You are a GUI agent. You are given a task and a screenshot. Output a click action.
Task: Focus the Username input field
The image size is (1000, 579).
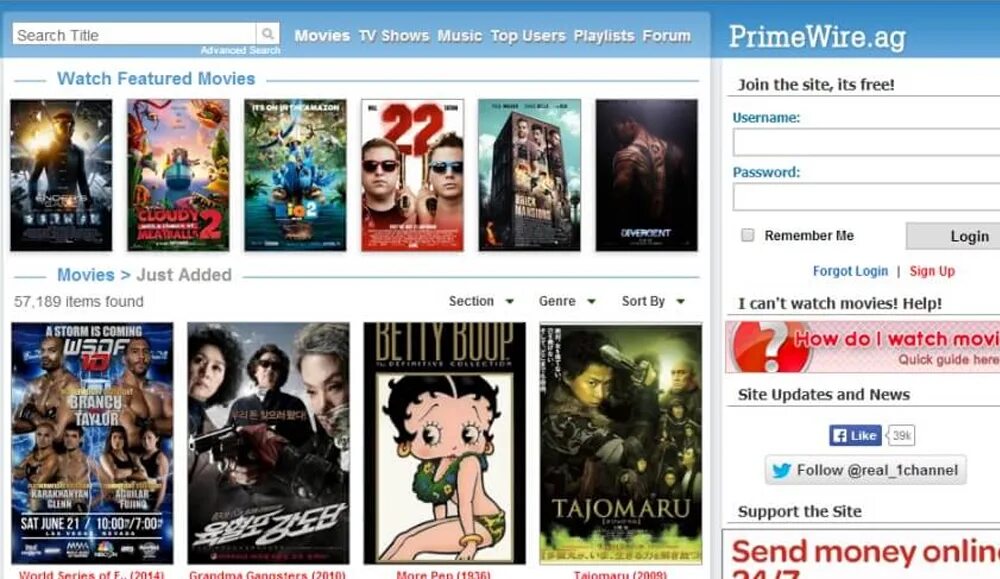[866, 142]
